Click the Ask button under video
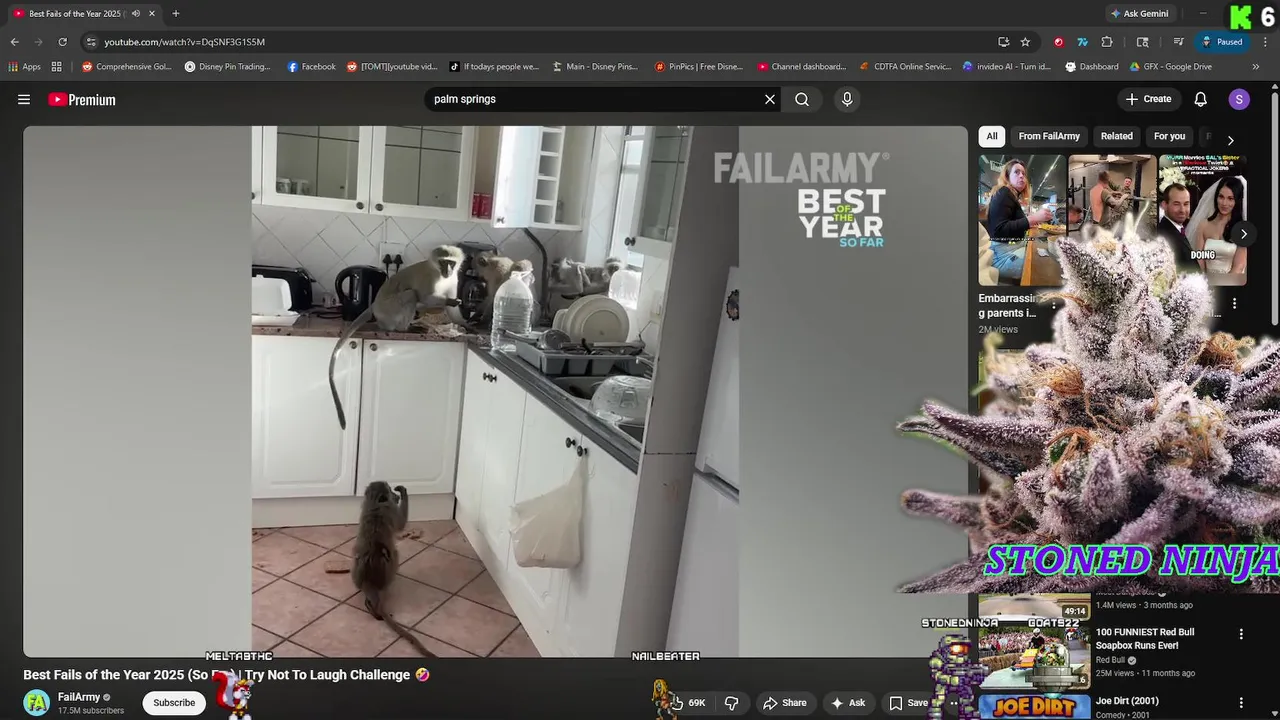 pos(848,703)
